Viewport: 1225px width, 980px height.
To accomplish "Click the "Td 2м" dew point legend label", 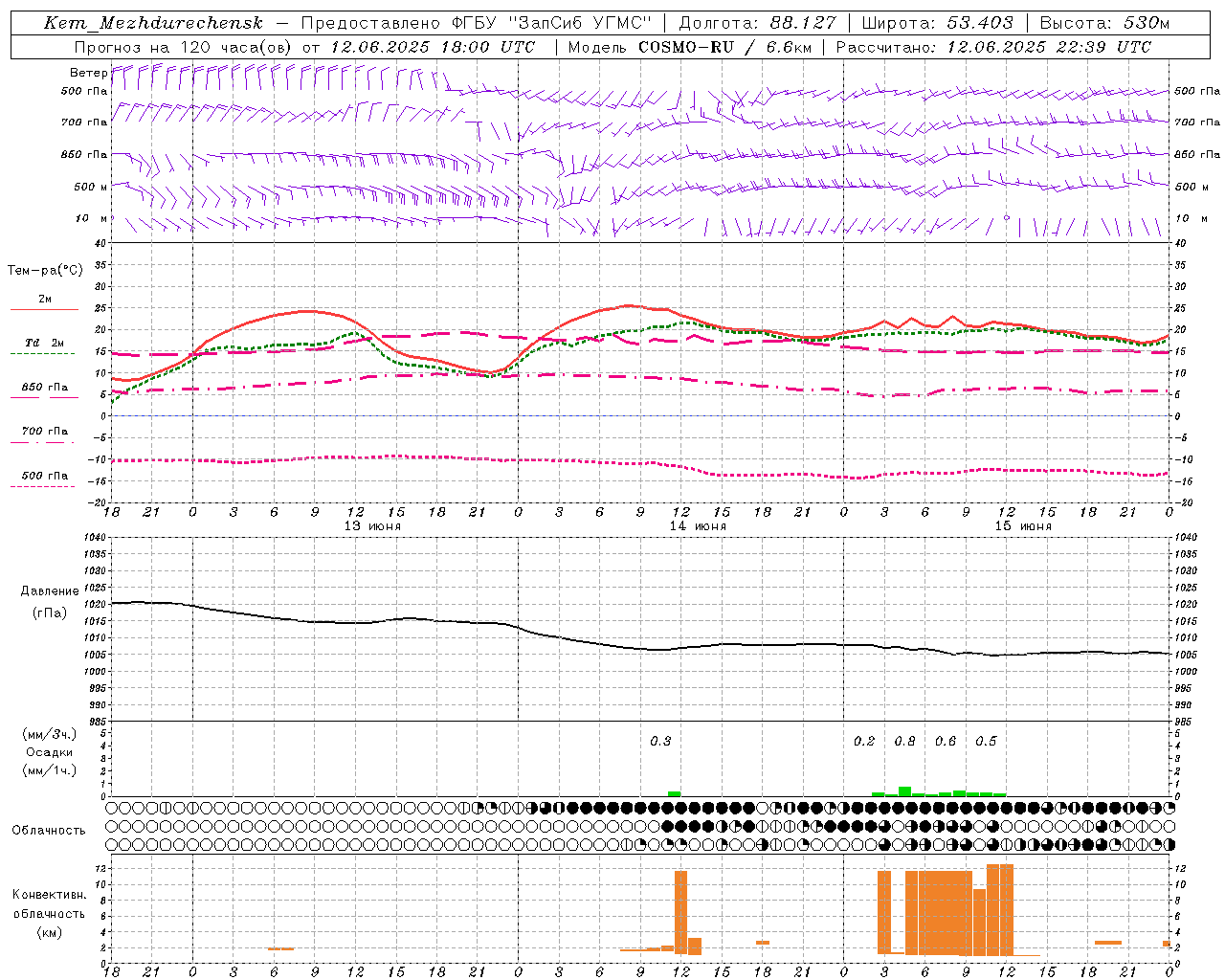I will click(x=45, y=343).
